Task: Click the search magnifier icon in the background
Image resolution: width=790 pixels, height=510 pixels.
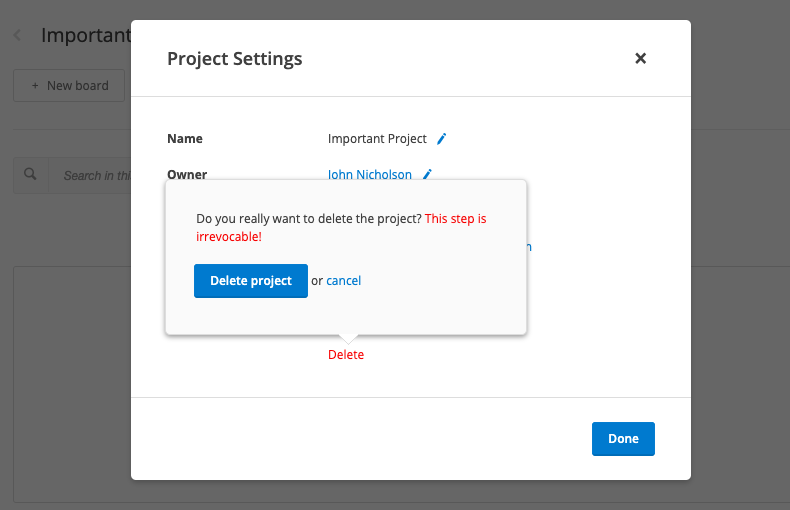Action: tap(30, 174)
